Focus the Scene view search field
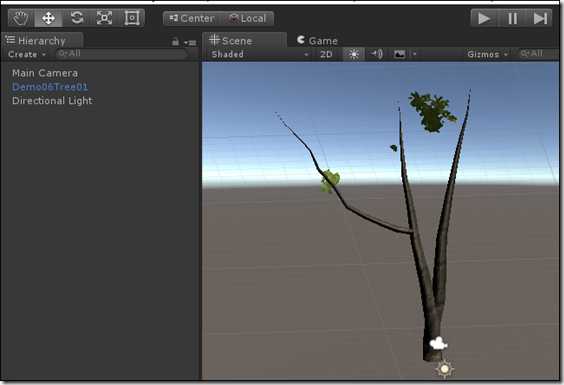Screen dimensions: 564x385 538,54
